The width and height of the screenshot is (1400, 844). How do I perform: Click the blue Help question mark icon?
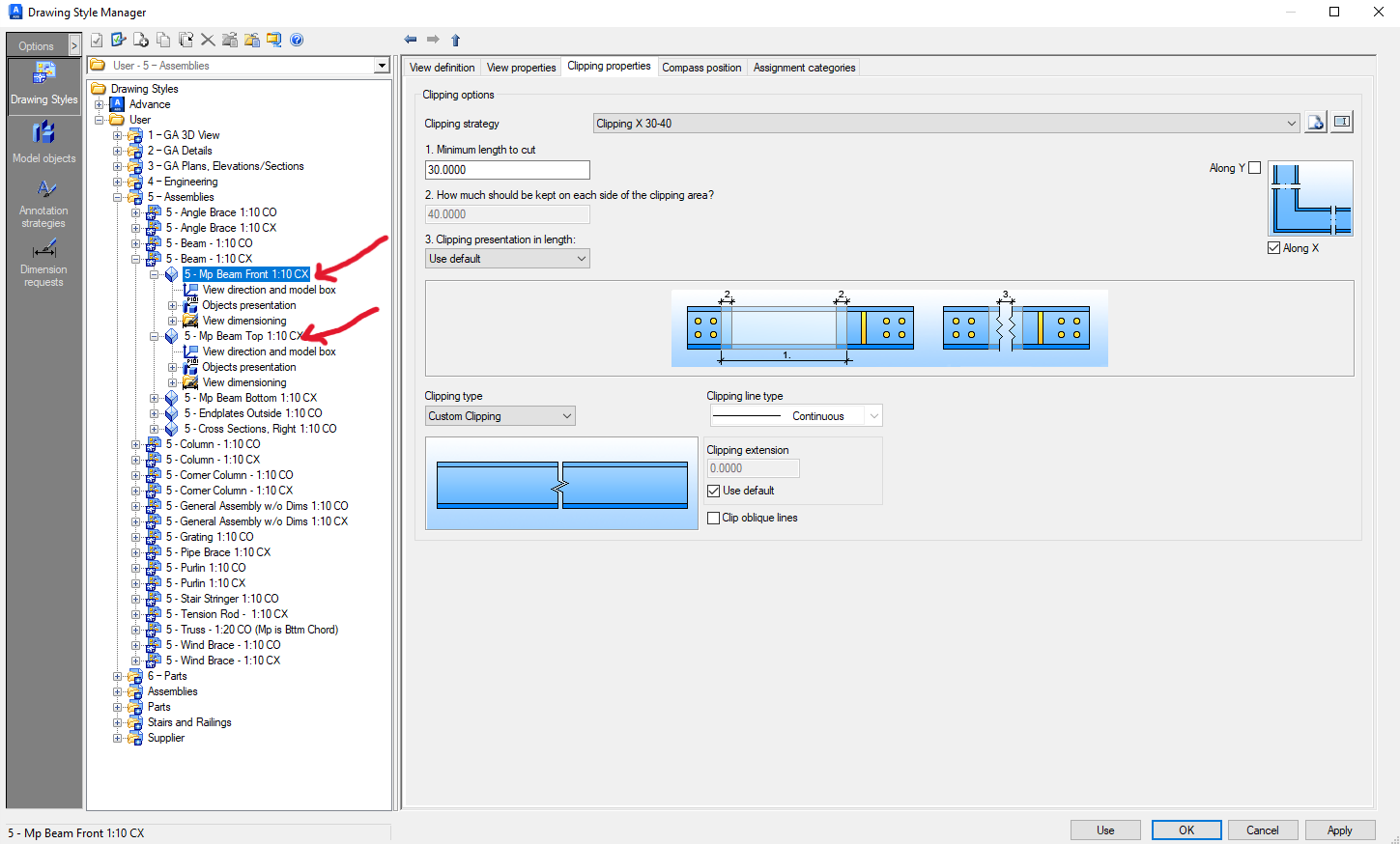pyautogui.click(x=297, y=40)
